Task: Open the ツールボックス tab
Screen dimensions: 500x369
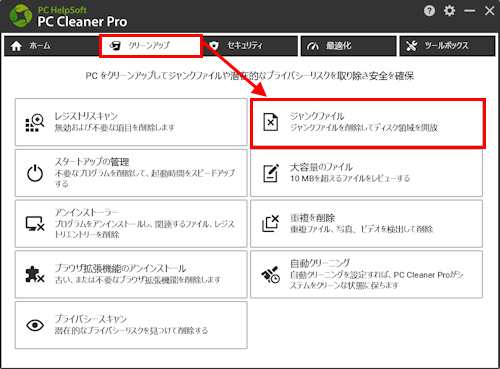Action: [447, 46]
